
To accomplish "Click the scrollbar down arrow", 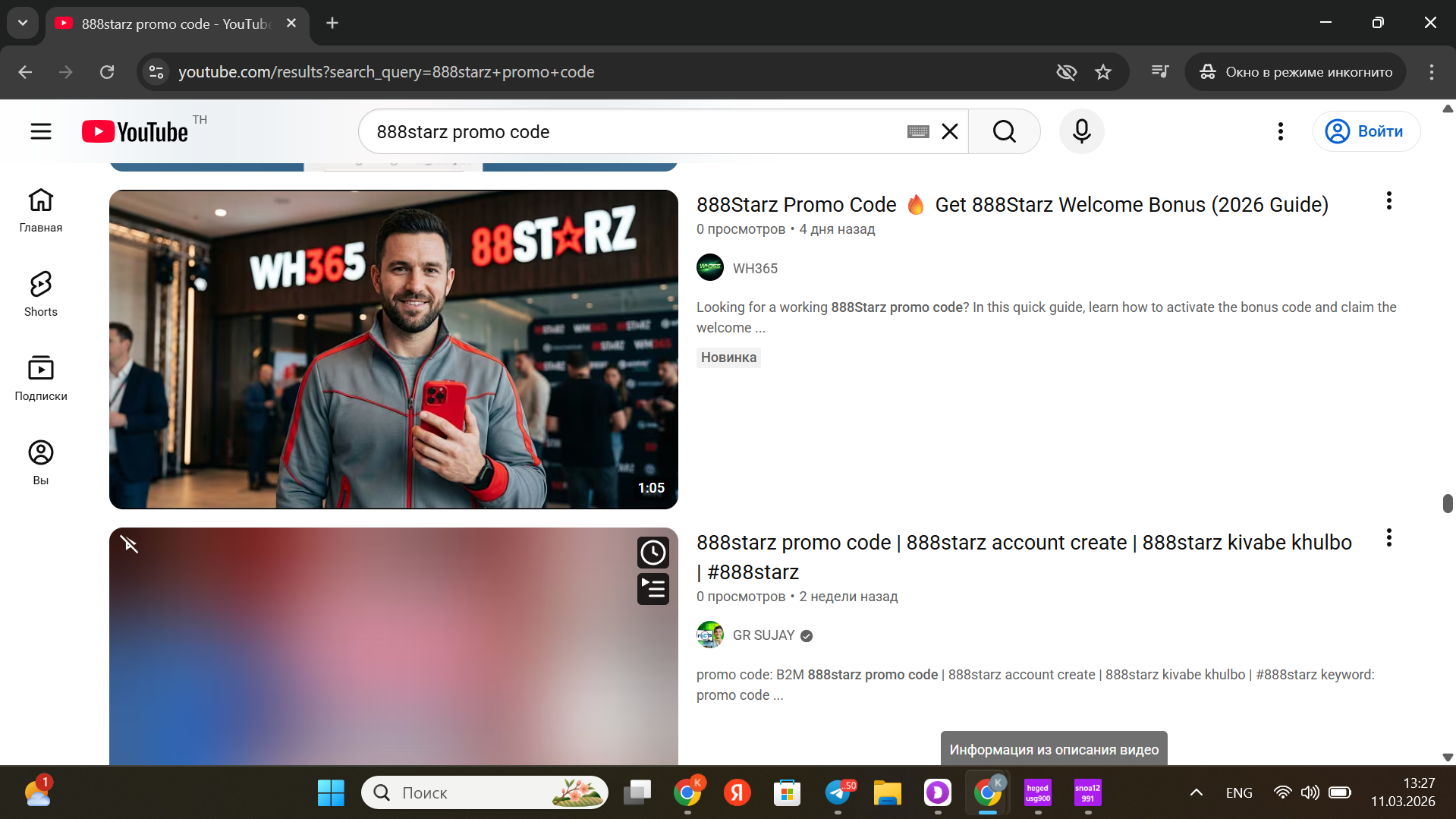I will coord(1448,757).
